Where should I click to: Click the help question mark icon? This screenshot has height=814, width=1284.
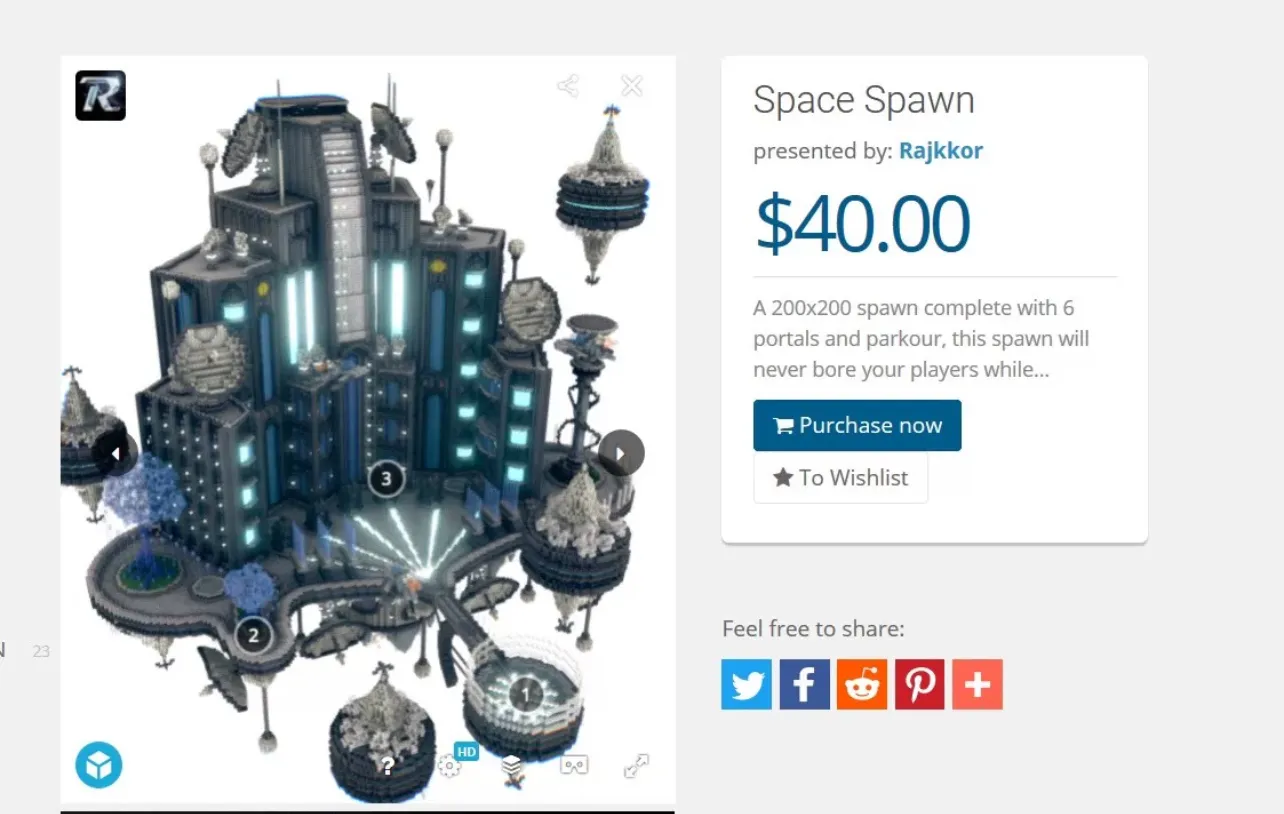(x=388, y=767)
